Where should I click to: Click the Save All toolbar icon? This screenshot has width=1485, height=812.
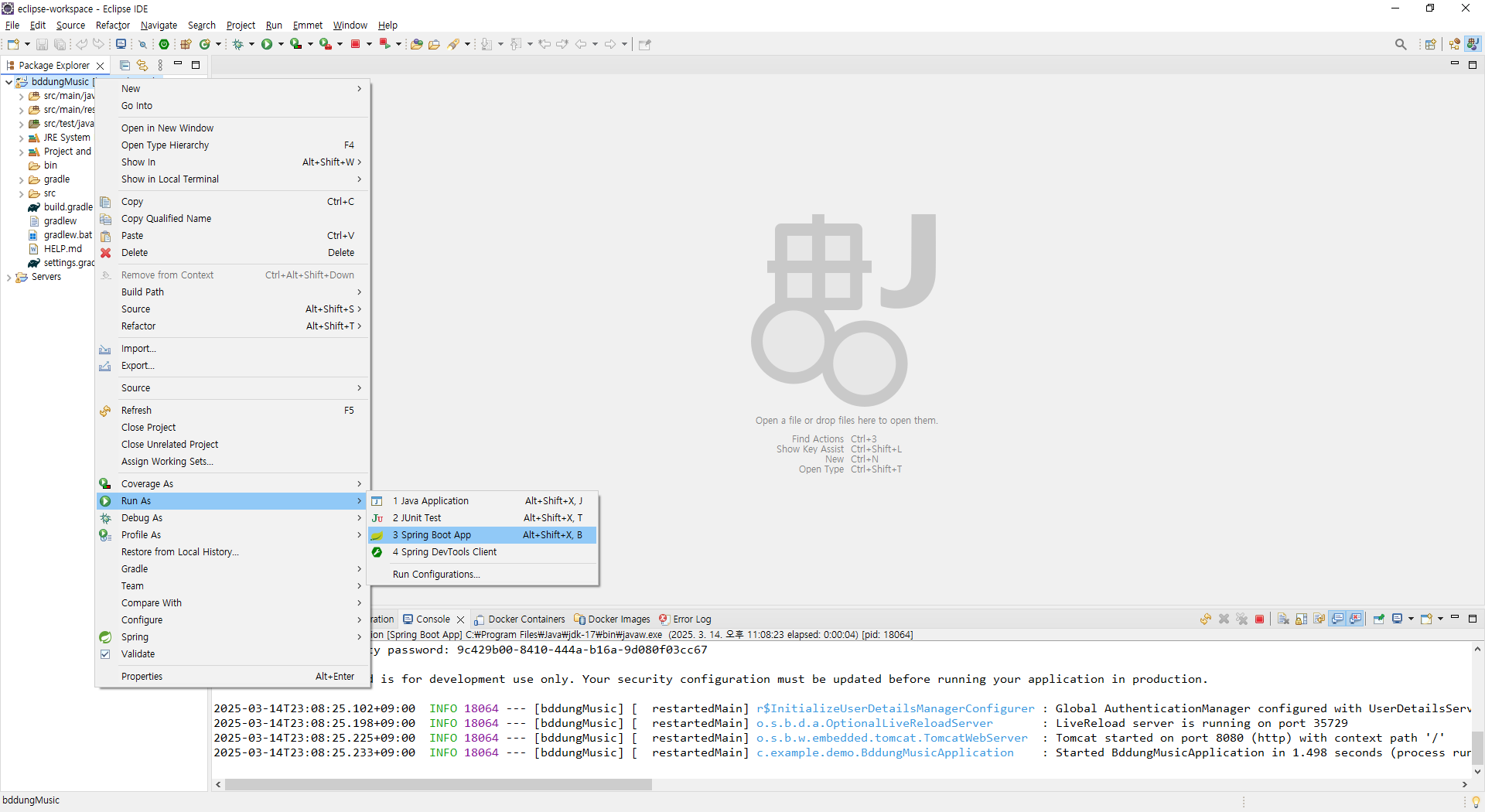click(x=60, y=44)
